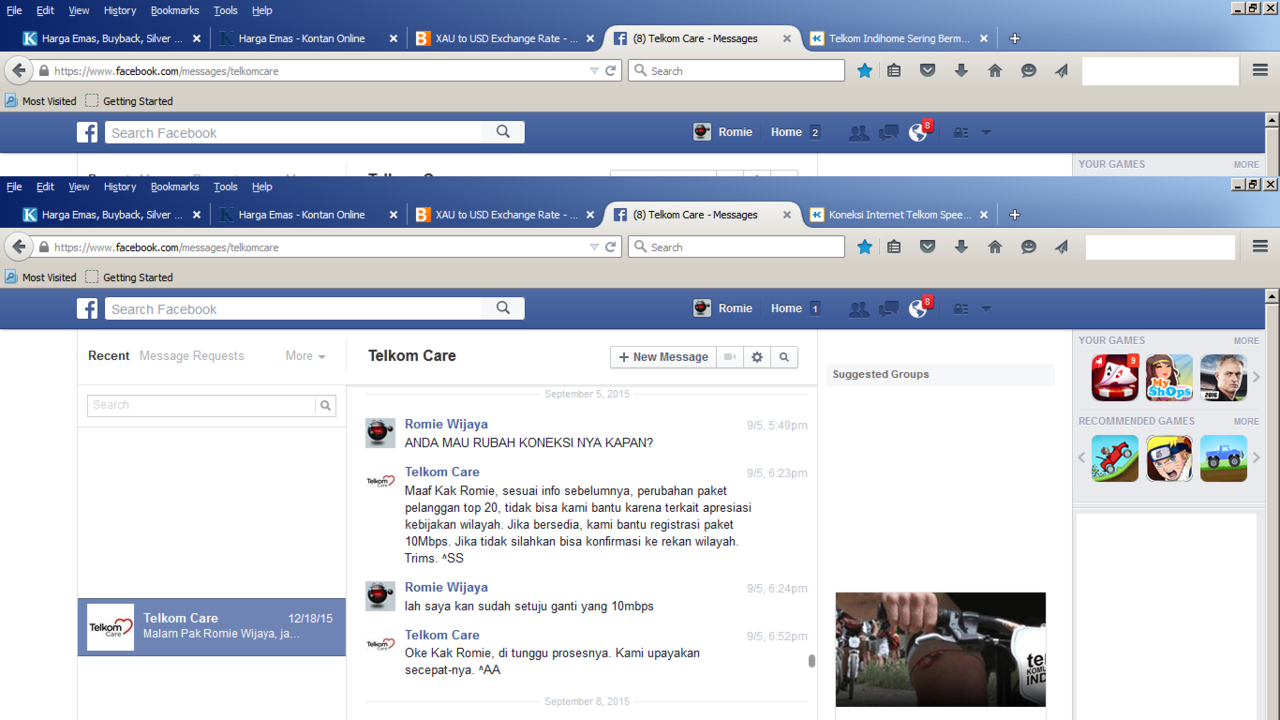Open Friend Requests icon in front Facebook header
Screen dimensions: 1280x720
pos(859,309)
